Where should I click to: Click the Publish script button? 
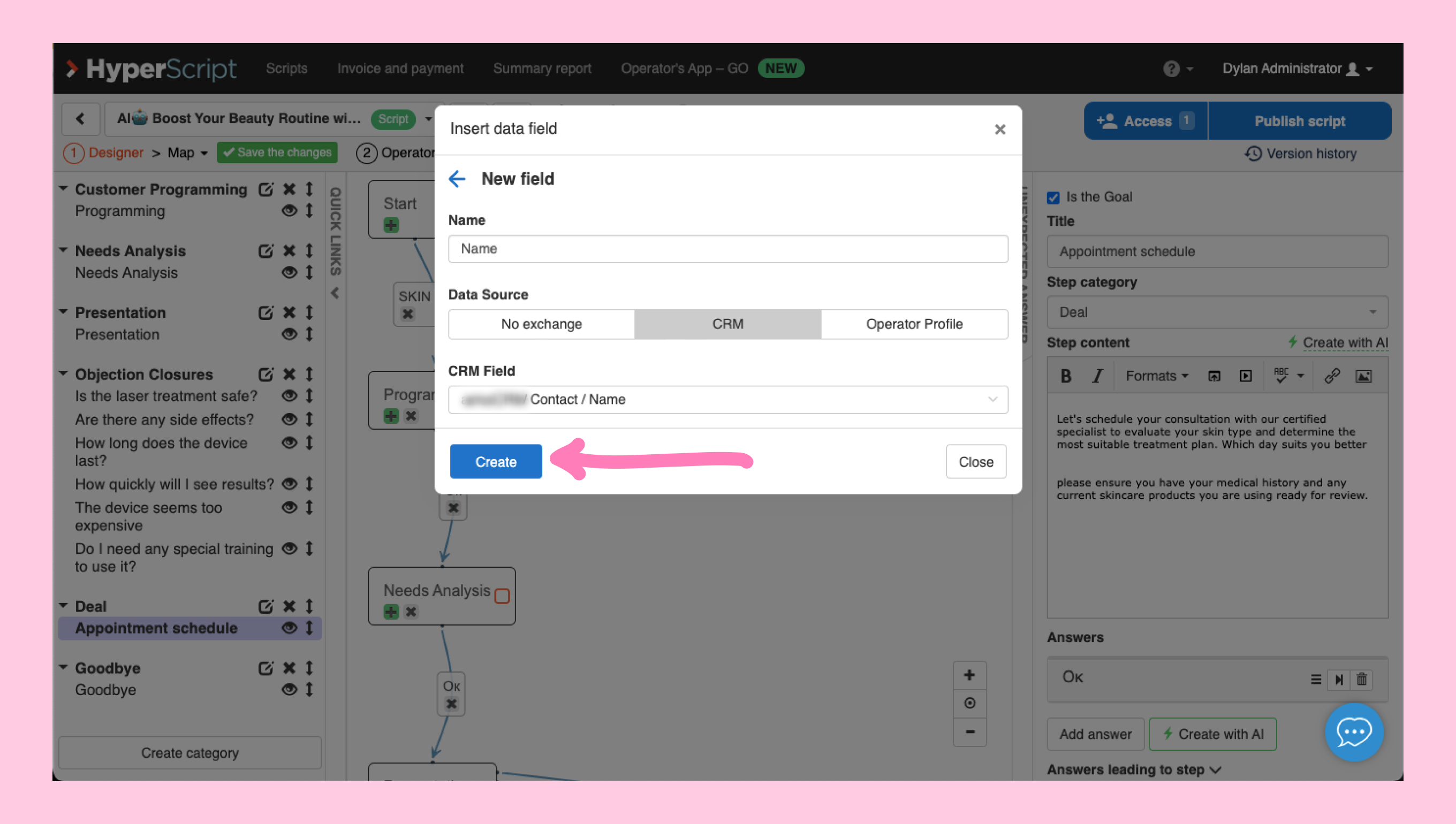point(1299,121)
